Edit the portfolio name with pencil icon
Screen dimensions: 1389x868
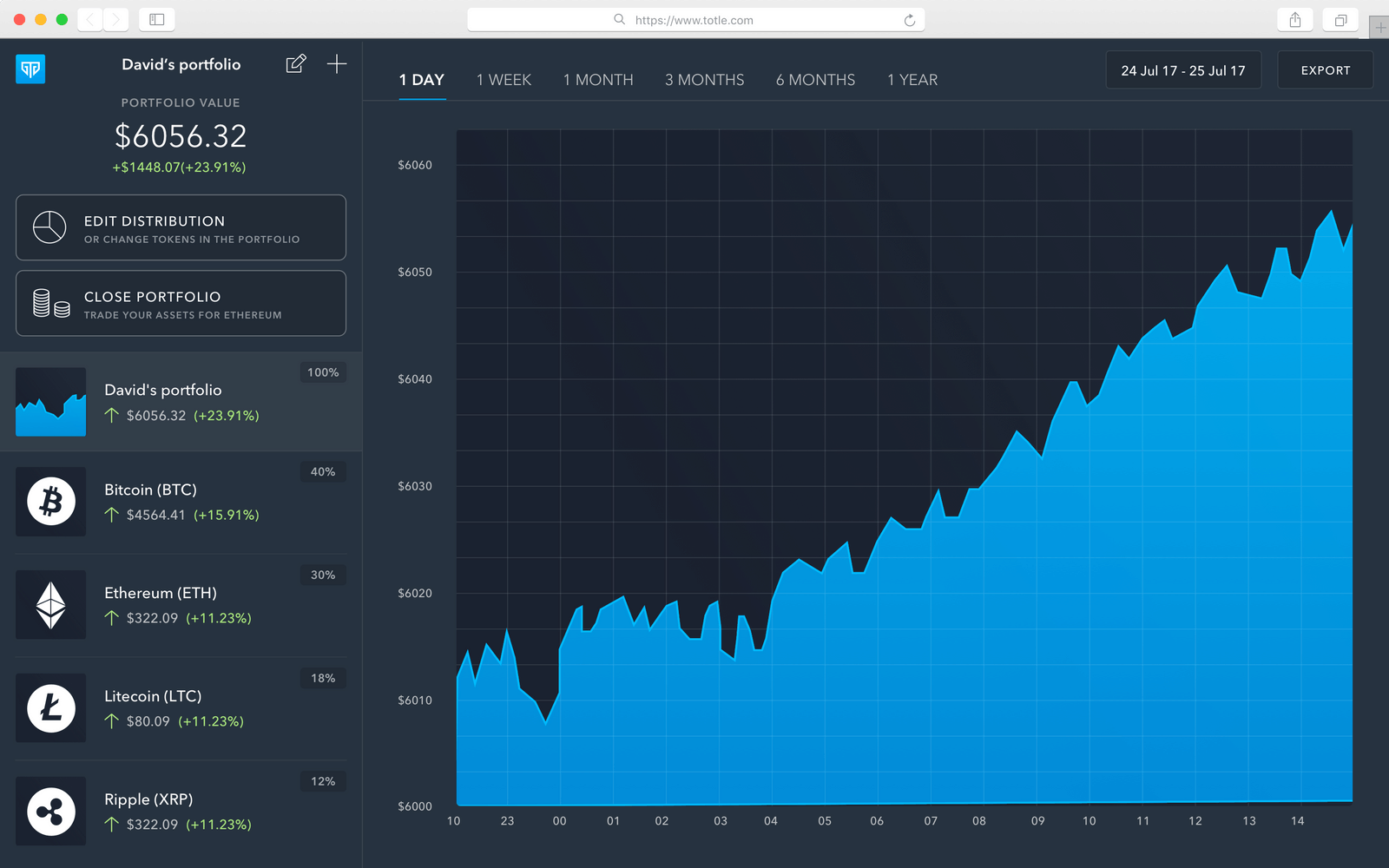(296, 63)
